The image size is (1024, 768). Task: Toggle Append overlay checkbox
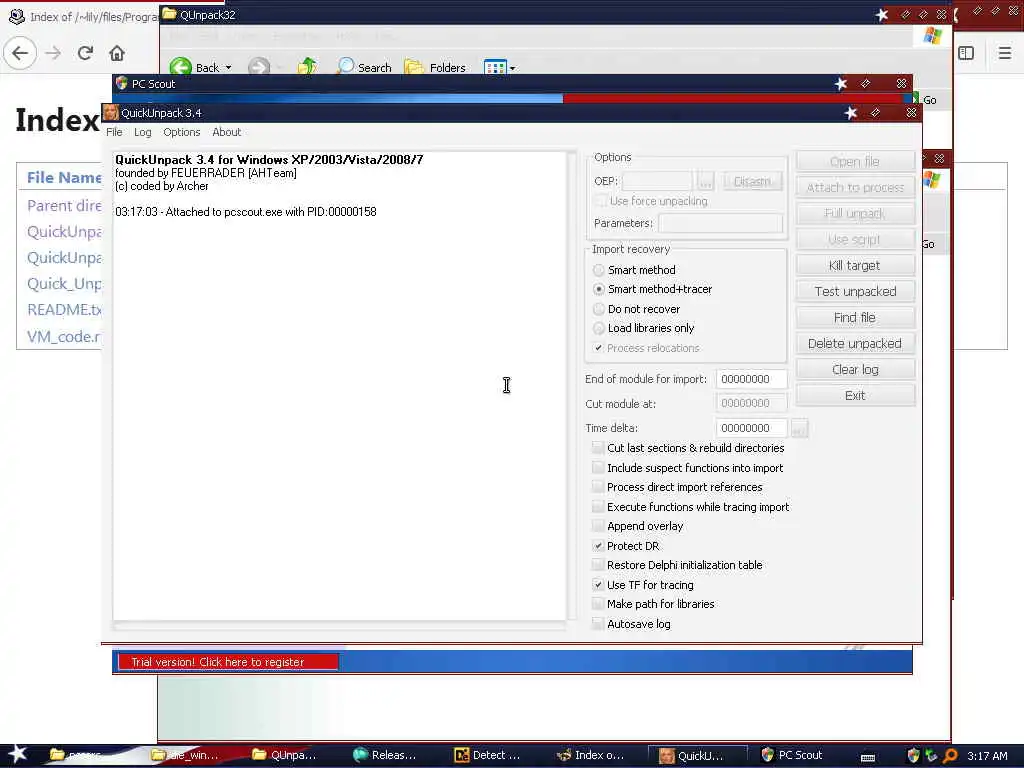598,526
